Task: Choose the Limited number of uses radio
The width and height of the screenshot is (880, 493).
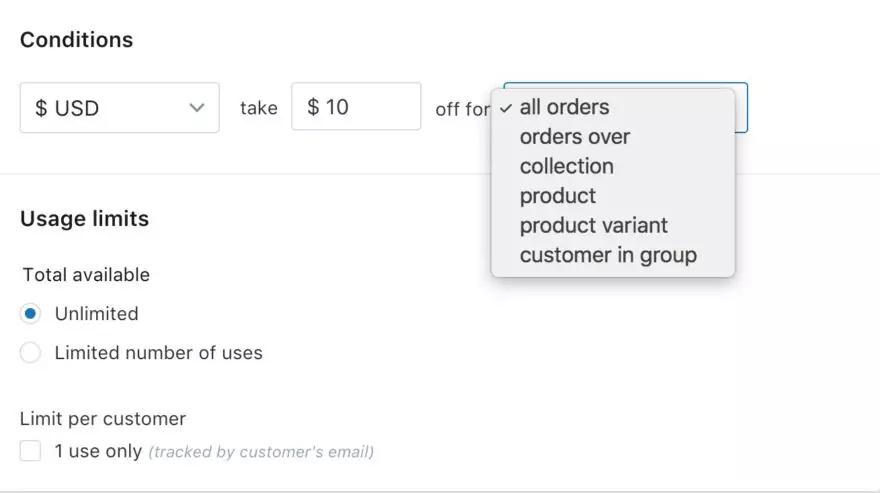Action: tap(31, 353)
